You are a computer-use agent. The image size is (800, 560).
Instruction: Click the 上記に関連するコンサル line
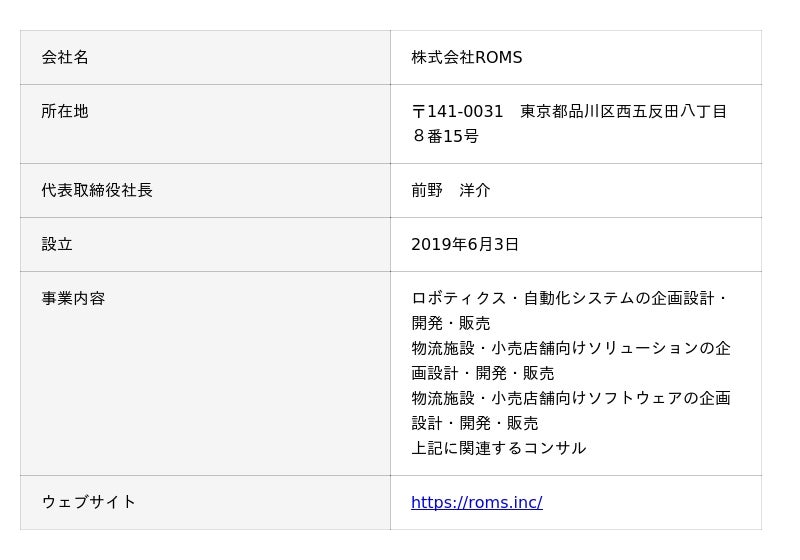coord(498,448)
